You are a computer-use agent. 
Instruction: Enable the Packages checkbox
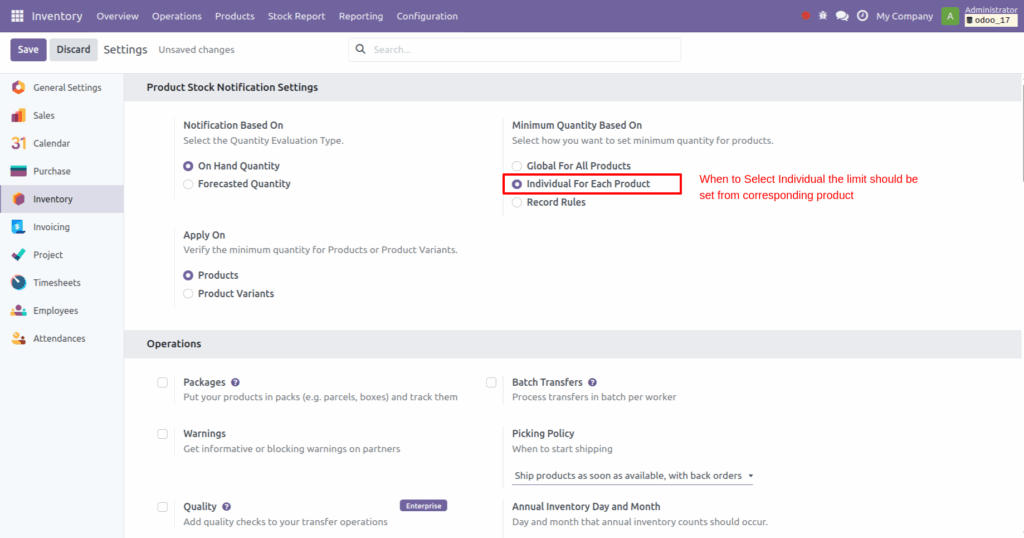coord(163,383)
